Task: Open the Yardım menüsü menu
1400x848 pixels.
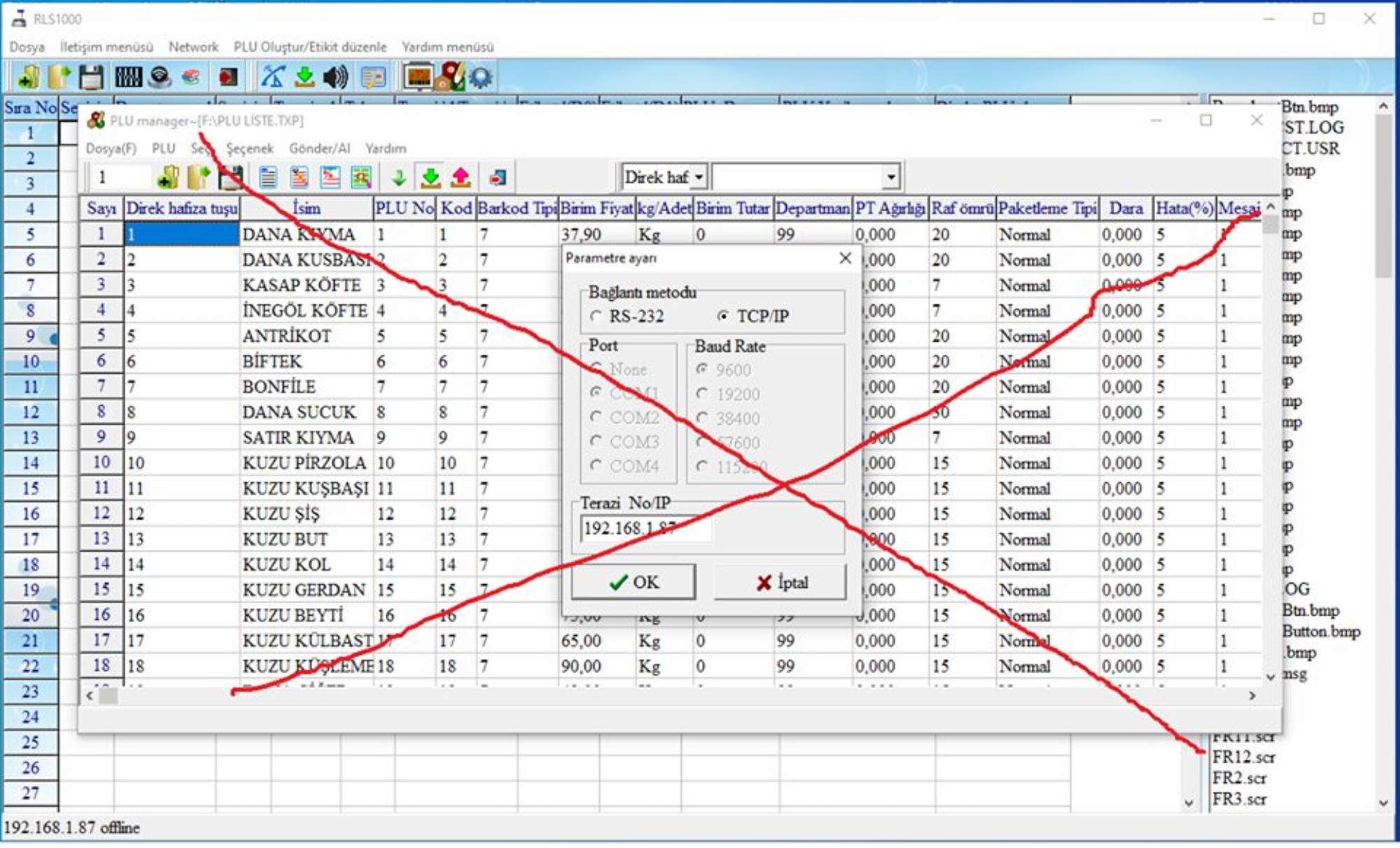Action: pyautogui.click(x=447, y=47)
